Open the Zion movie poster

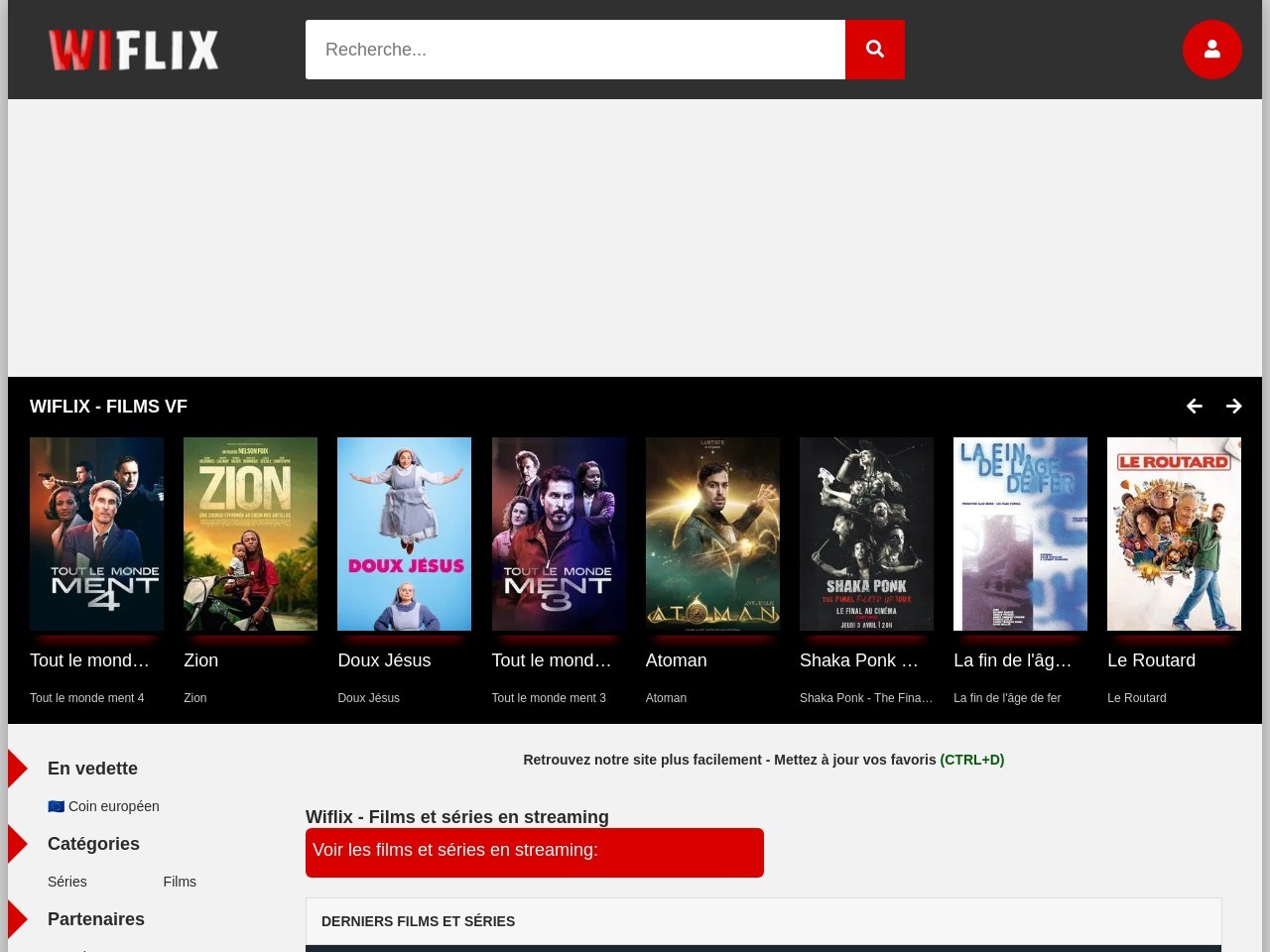click(x=250, y=534)
